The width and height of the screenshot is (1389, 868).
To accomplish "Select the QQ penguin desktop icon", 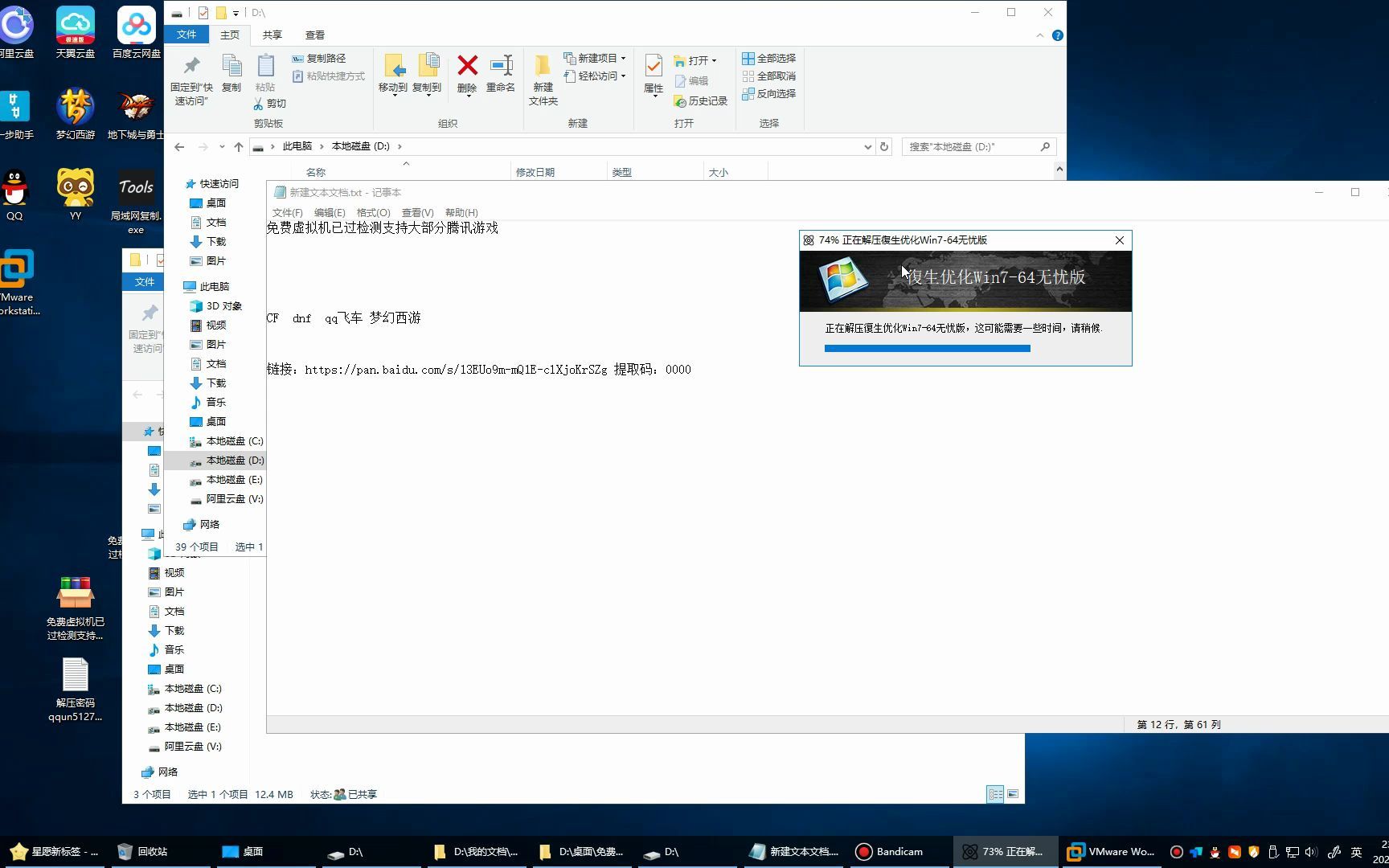I will (14, 194).
